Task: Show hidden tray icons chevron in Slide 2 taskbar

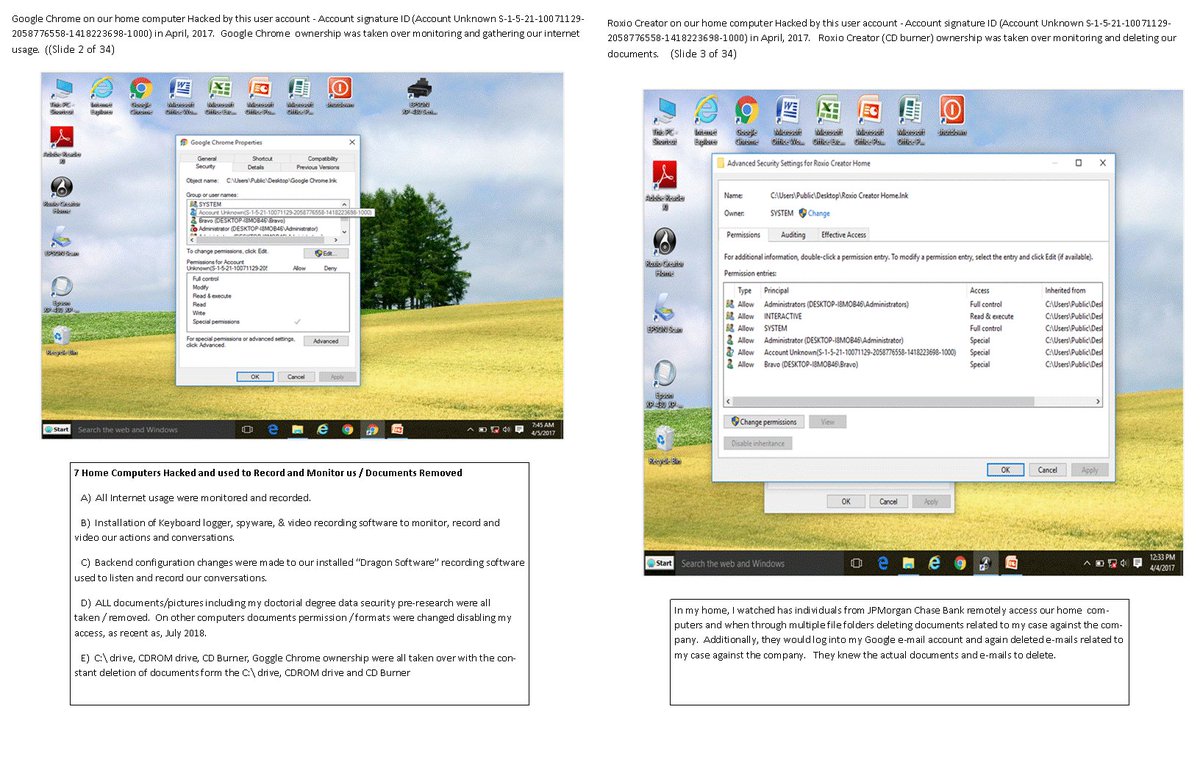Action: 470,429
